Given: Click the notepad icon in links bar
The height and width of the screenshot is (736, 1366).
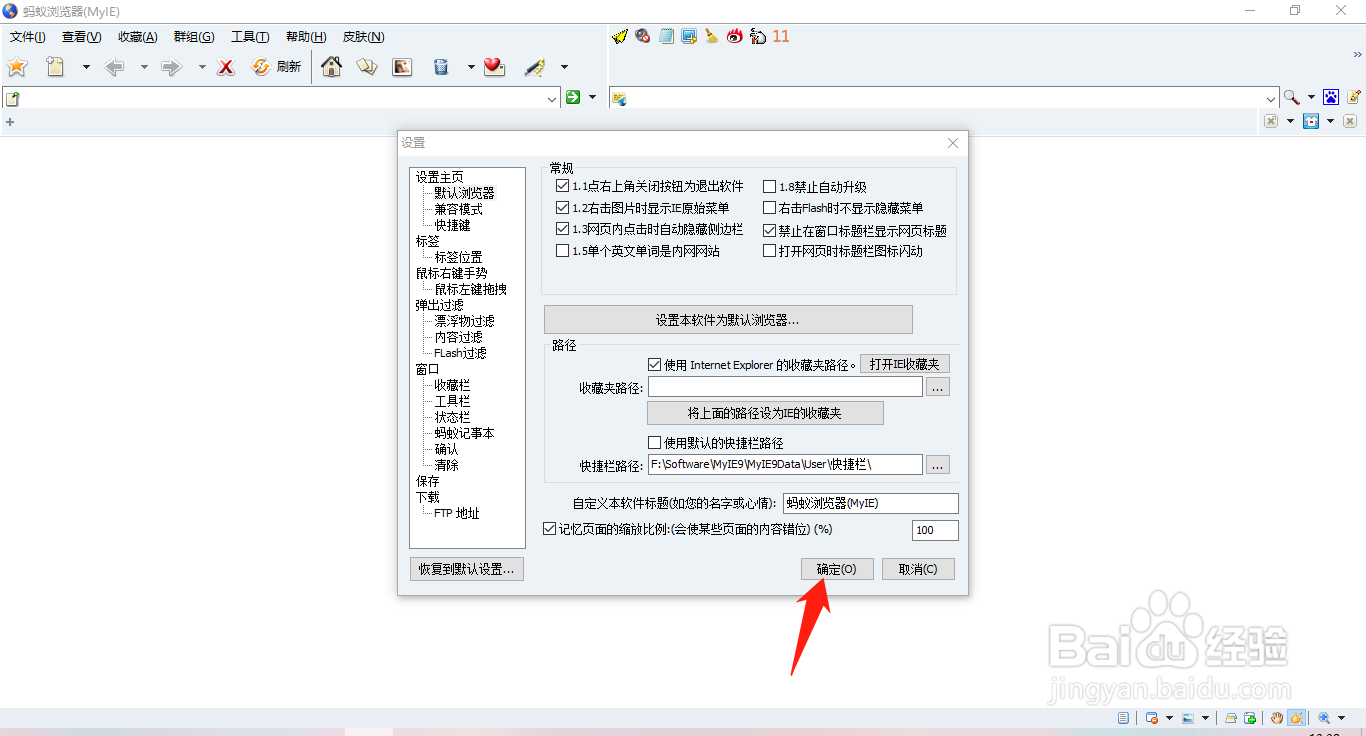Looking at the screenshot, I should 666,36.
